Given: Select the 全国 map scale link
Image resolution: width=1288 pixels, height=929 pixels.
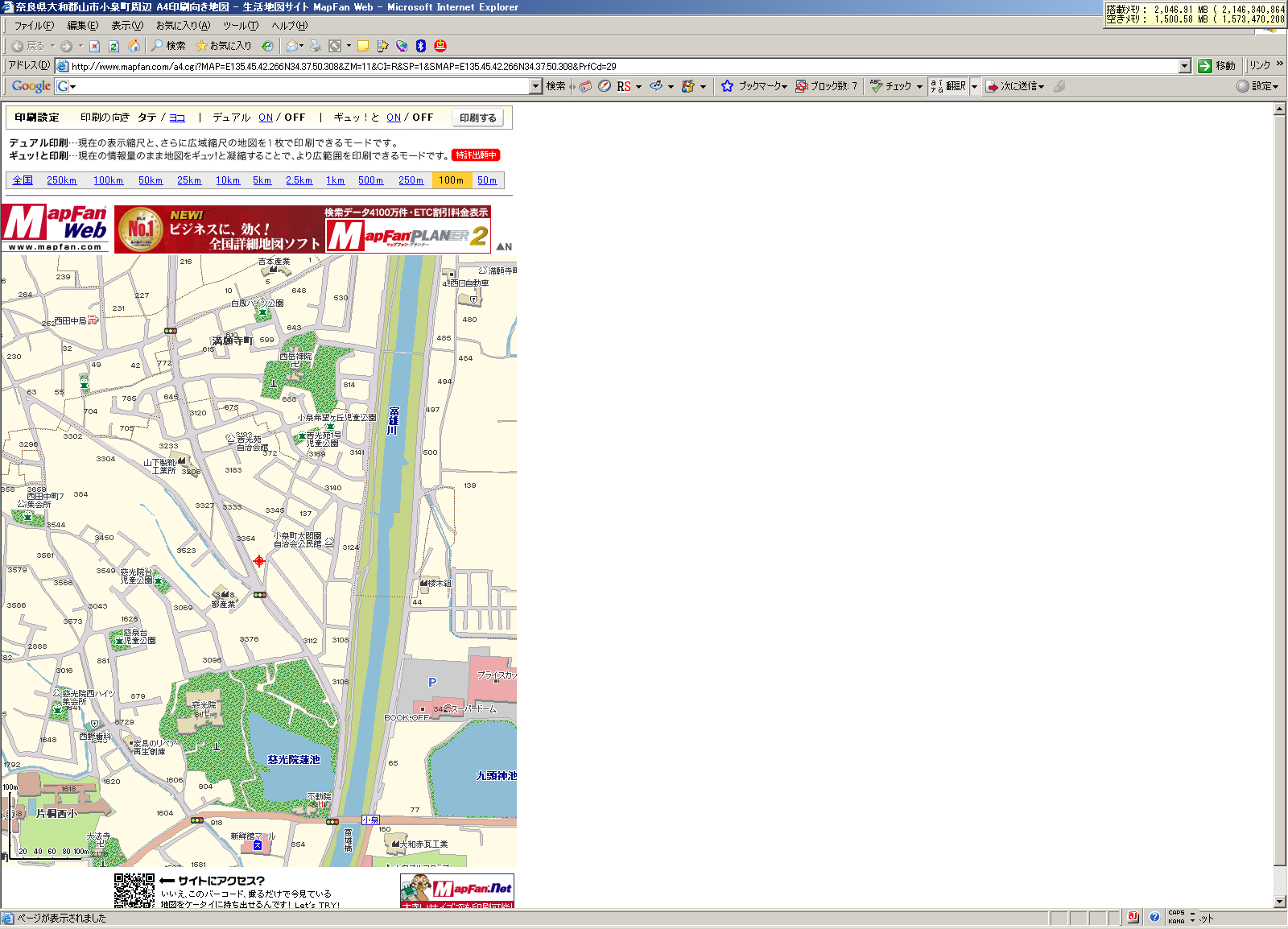Looking at the screenshot, I should pyautogui.click(x=23, y=180).
